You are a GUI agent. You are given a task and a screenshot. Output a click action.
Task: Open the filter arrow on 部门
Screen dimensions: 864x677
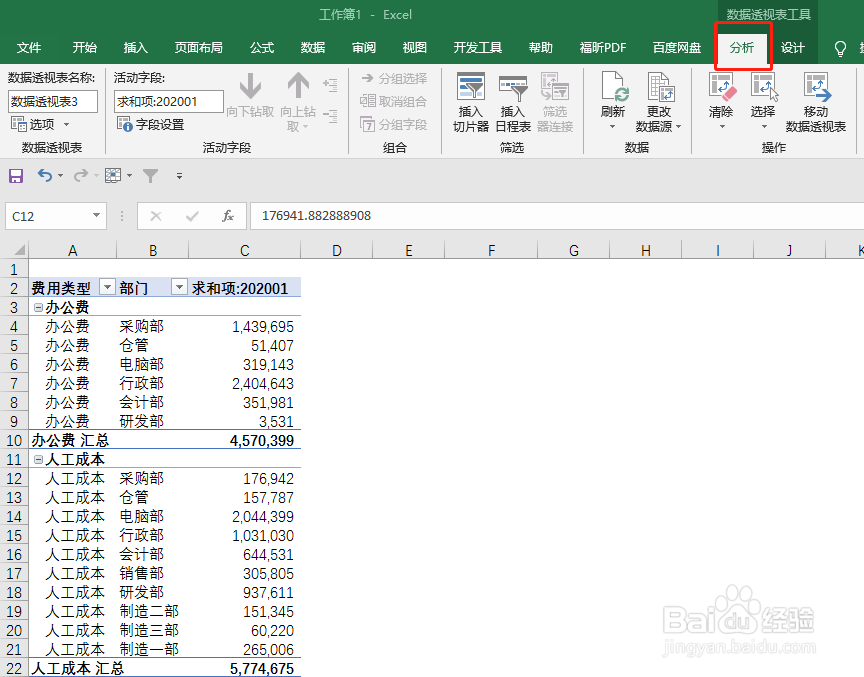click(x=179, y=287)
